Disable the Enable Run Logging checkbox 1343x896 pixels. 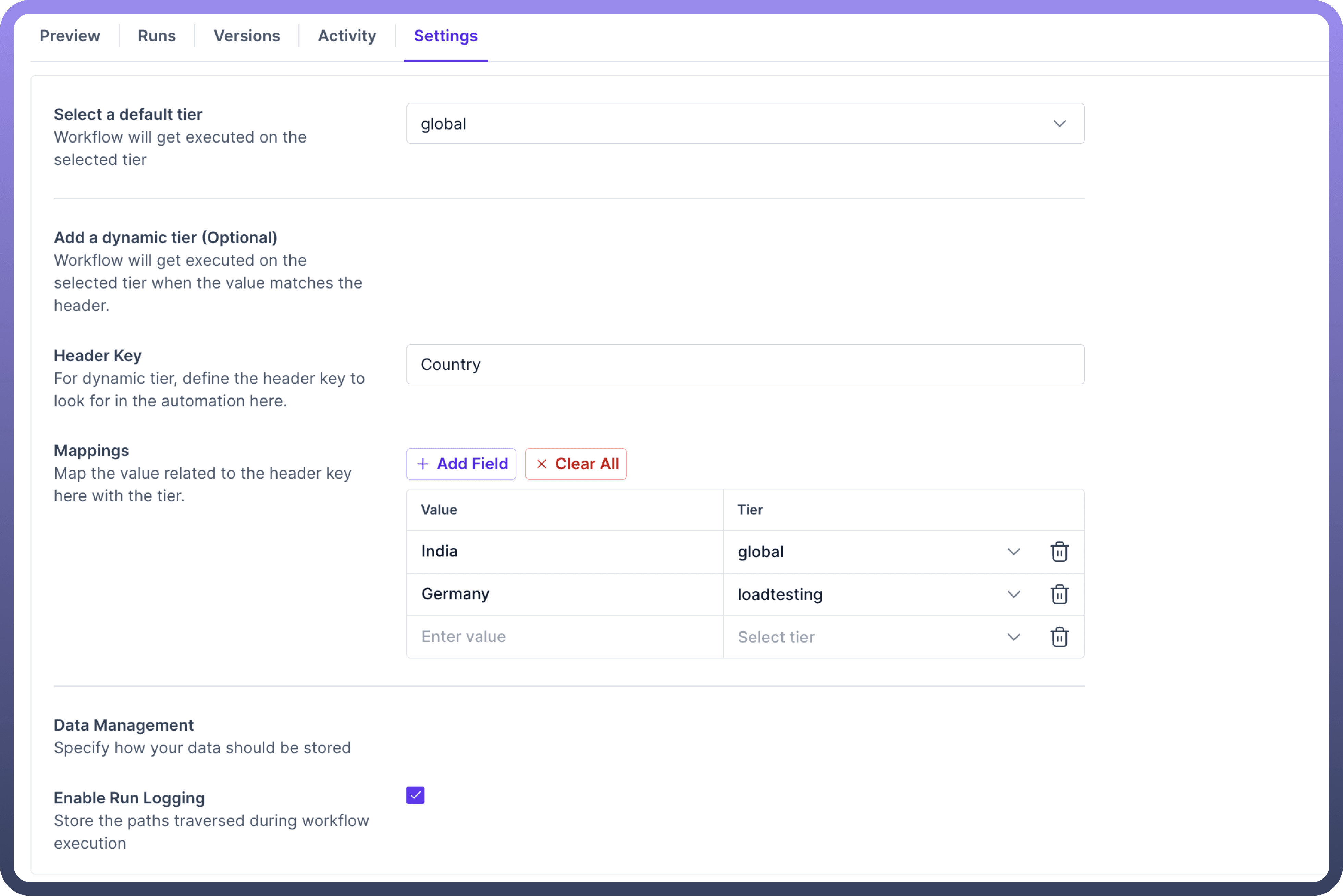coord(415,795)
